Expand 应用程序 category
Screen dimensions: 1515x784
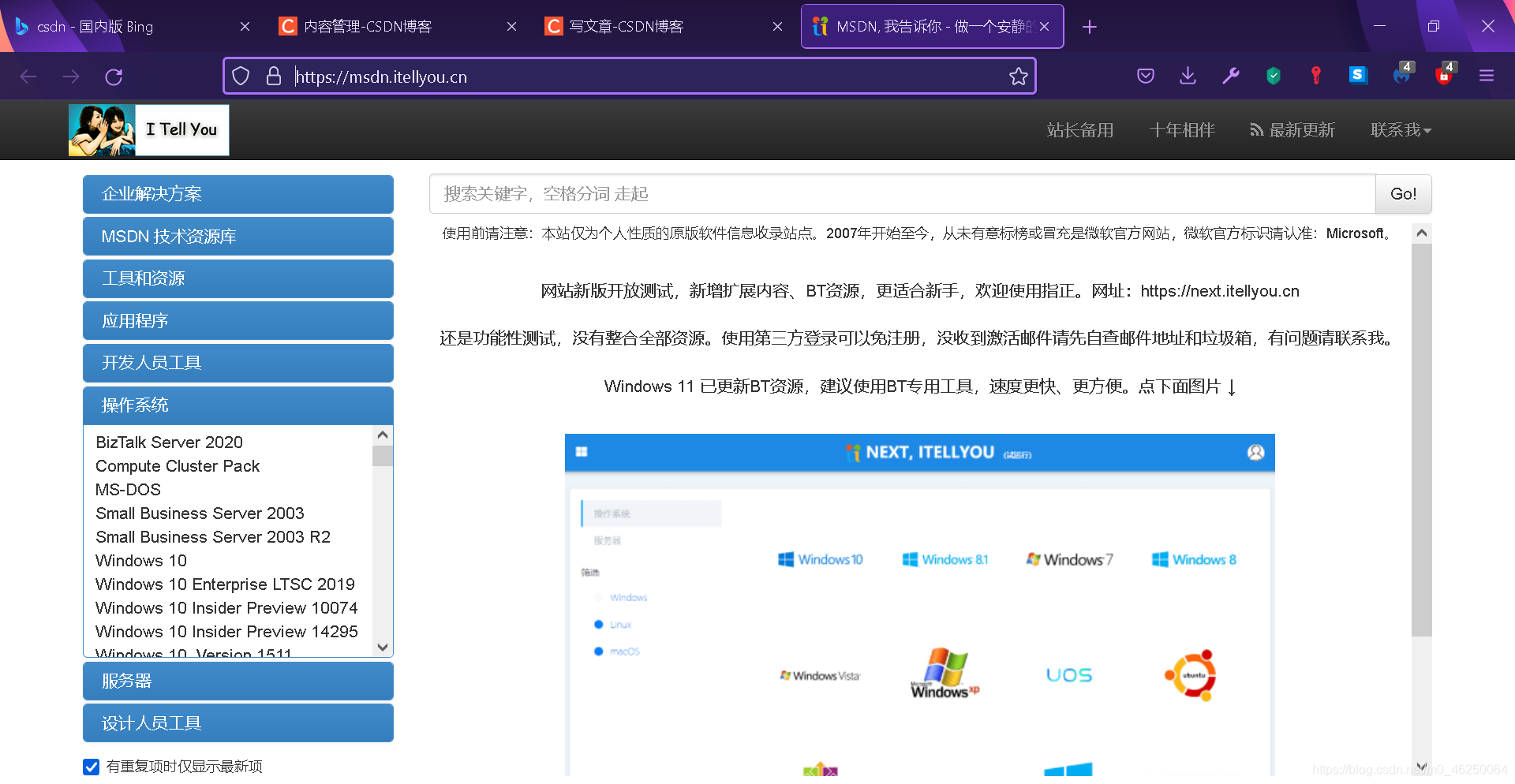[x=238, y=320]
